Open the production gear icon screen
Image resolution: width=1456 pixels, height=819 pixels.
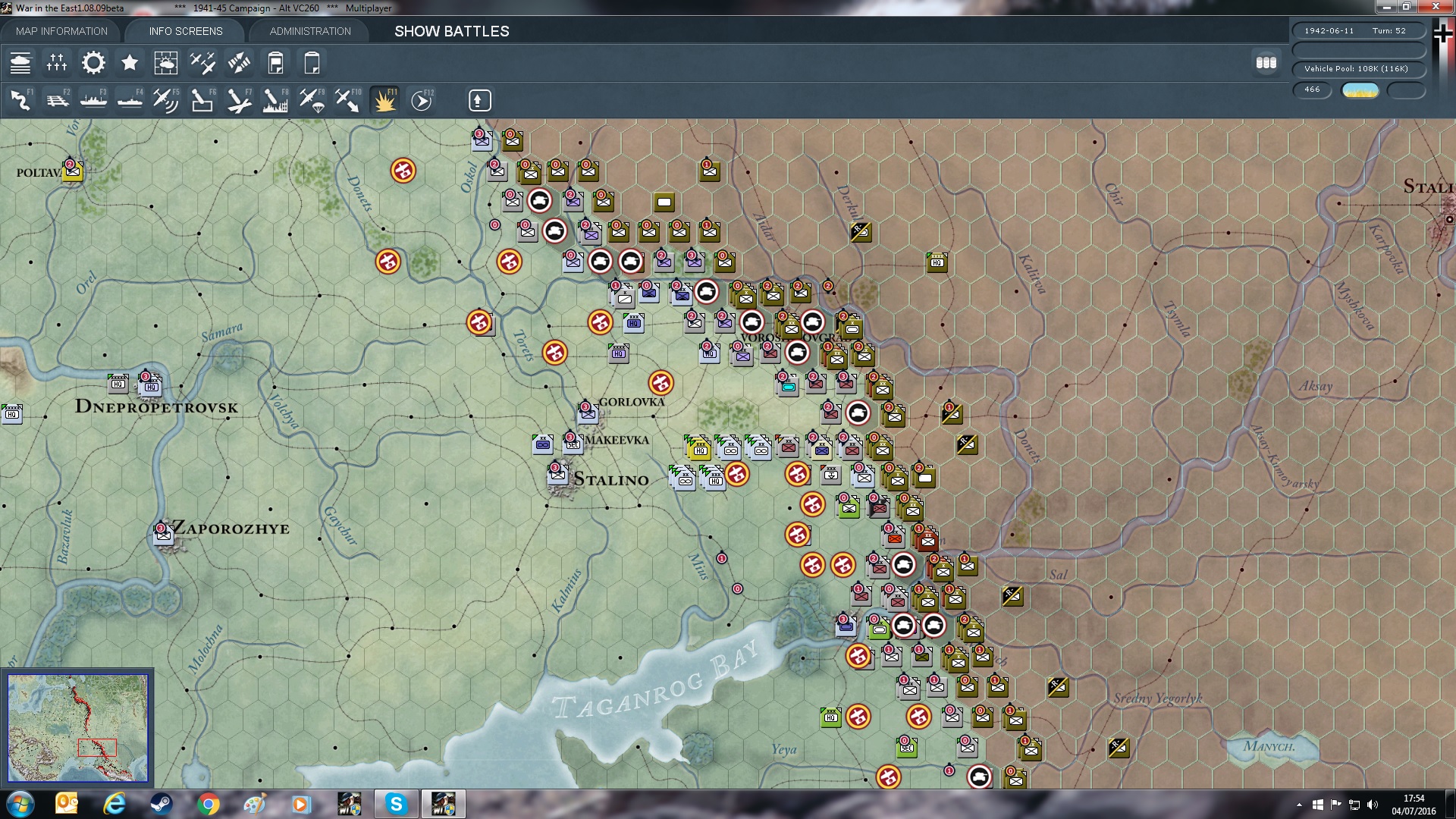(x=93, y=63)
